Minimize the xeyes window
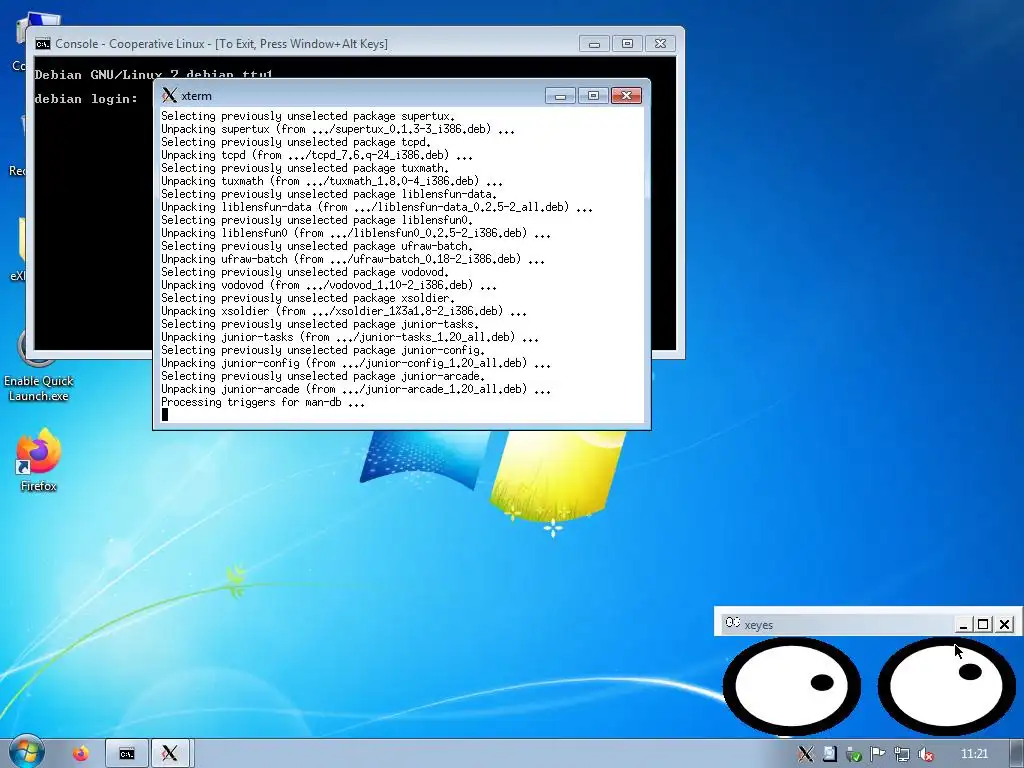This screenshot has width=1024, height=768. [x=963, y=624]
